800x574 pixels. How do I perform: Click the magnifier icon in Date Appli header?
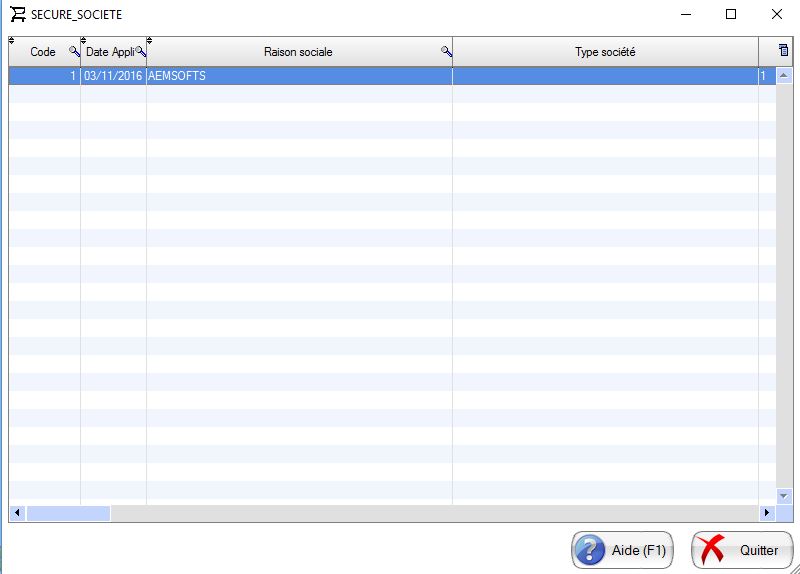click(x=141, y=51)
